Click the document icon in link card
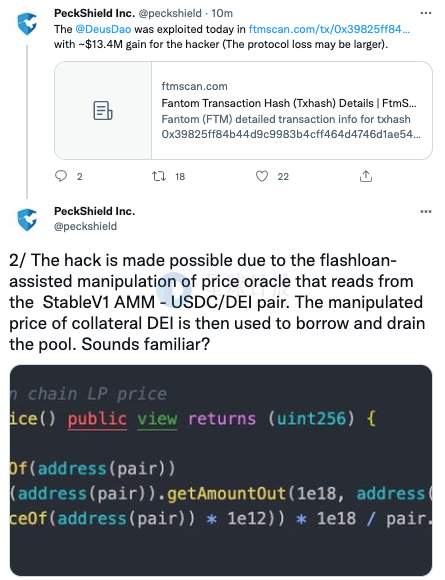This screenshot has width=445, height=580. click(103, 110)
